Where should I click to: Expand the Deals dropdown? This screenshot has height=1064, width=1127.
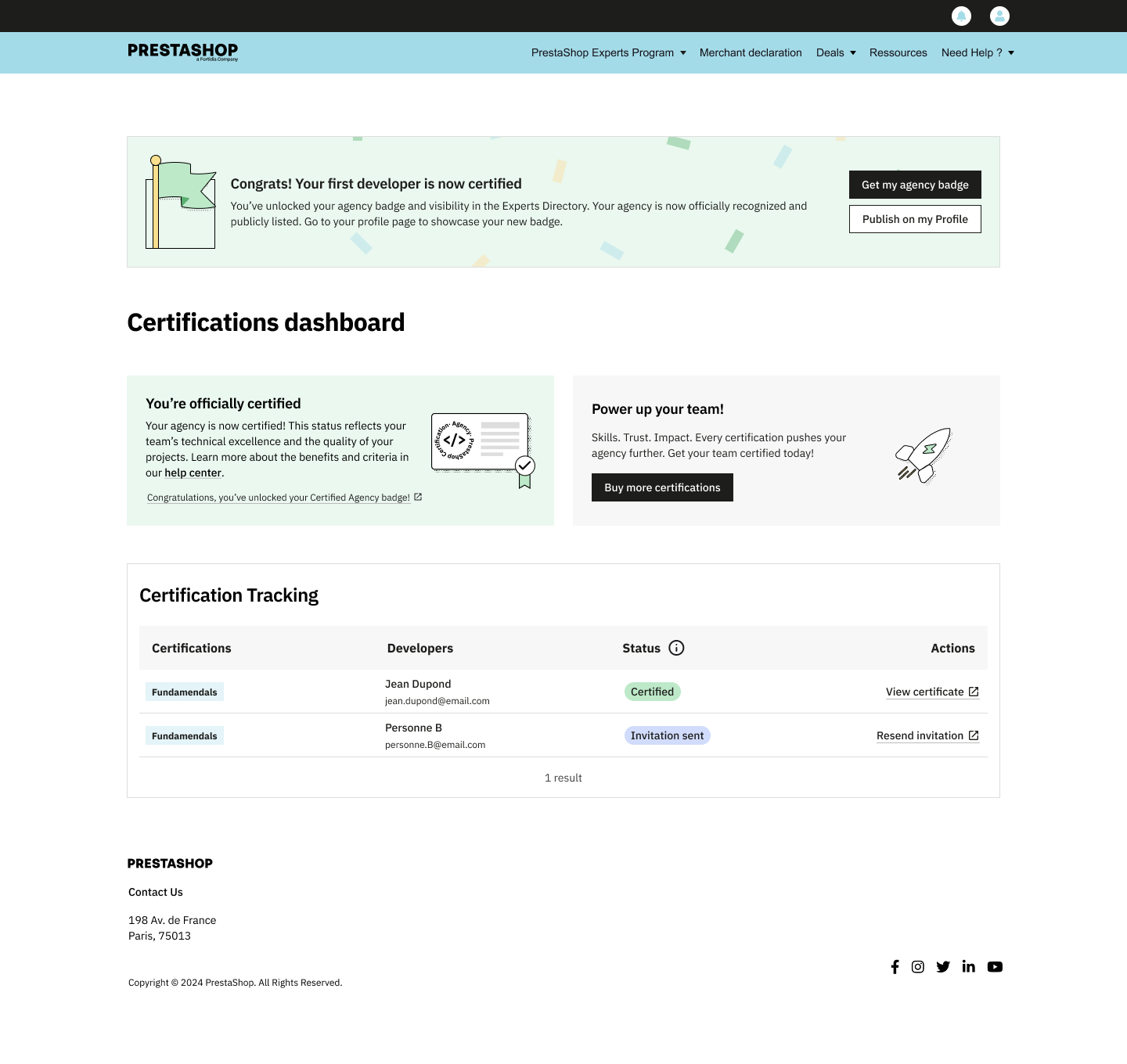click(x=836, y=52)
